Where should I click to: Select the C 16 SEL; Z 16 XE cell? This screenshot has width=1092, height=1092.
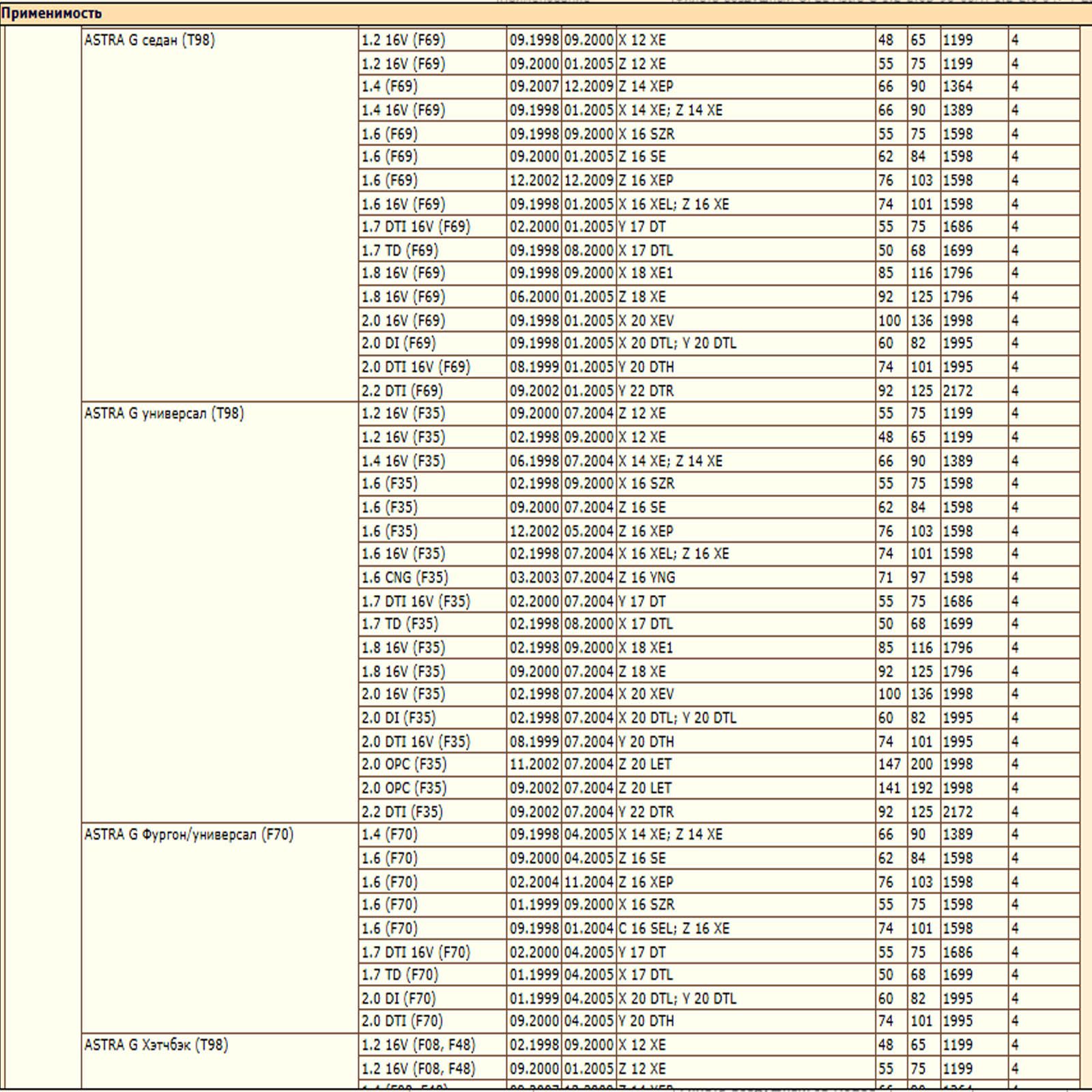[674, 929]
